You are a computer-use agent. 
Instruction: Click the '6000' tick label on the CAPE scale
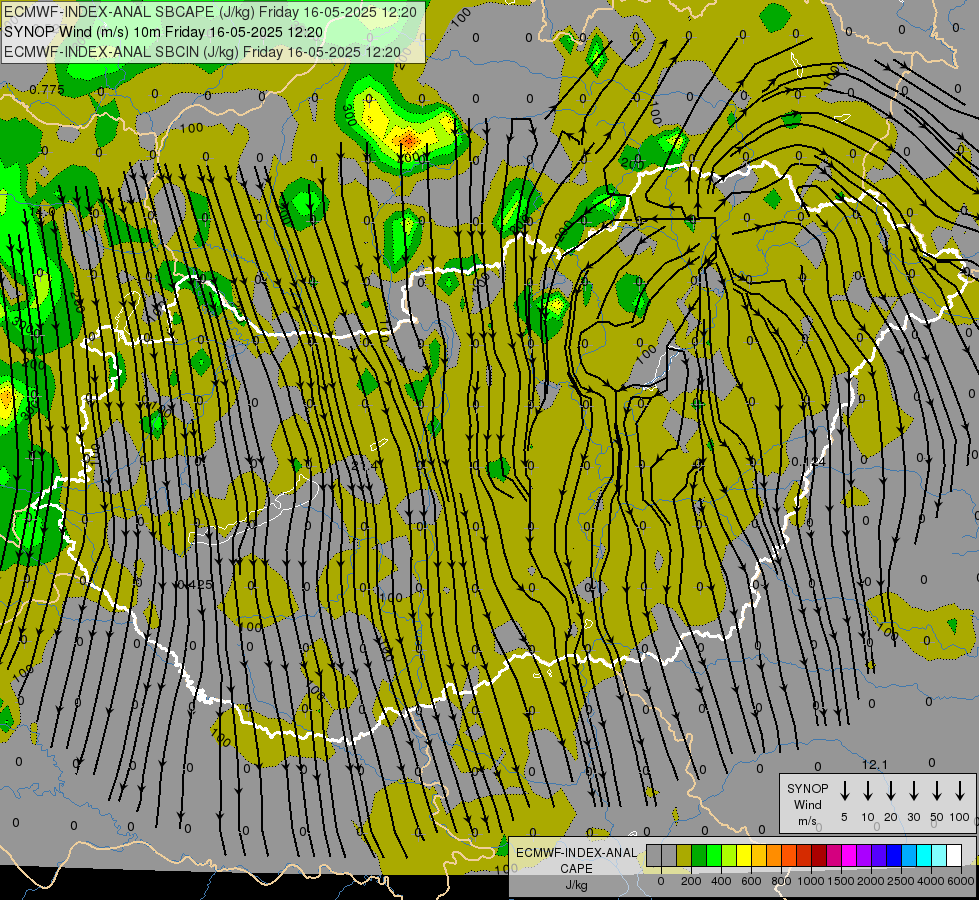[x=961, y=881]
